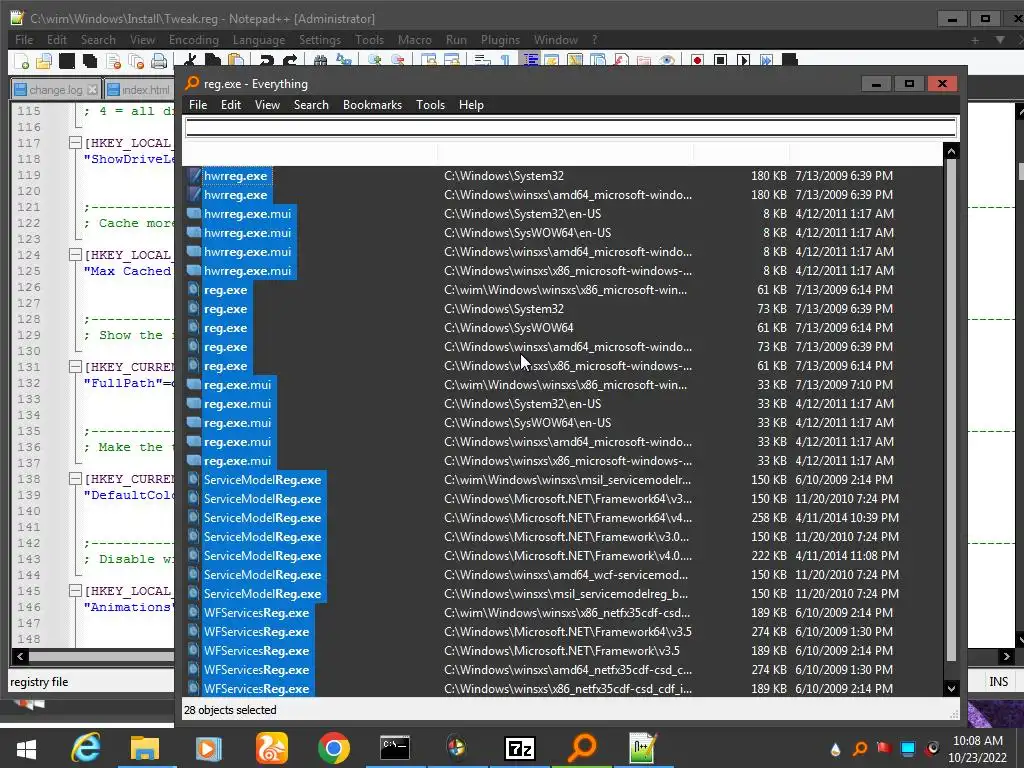The image size is (1024, 768).
Task: Select reg.exe in C:\Windows\SysWOW64
Action: 563,328
